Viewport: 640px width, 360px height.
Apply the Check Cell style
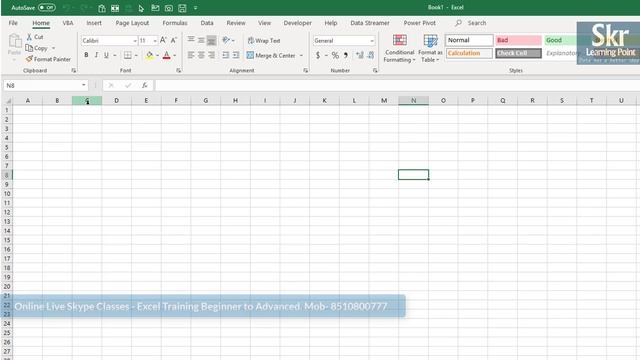(x=518, y=53)
